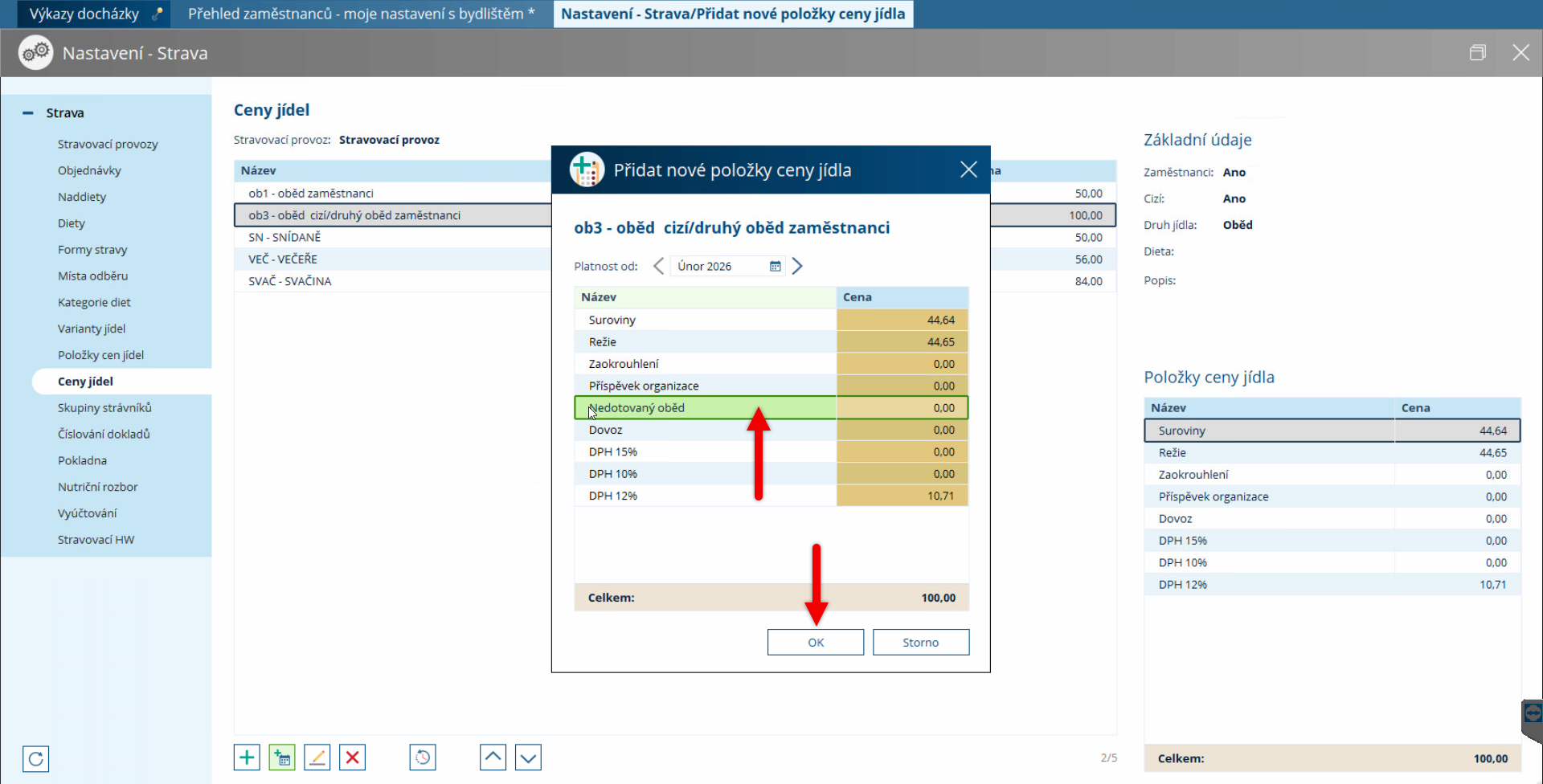Screen dimensions: 1543x784
Task: Open Skupiny strávníků in sidebar
Action: (x=104, y=408)
